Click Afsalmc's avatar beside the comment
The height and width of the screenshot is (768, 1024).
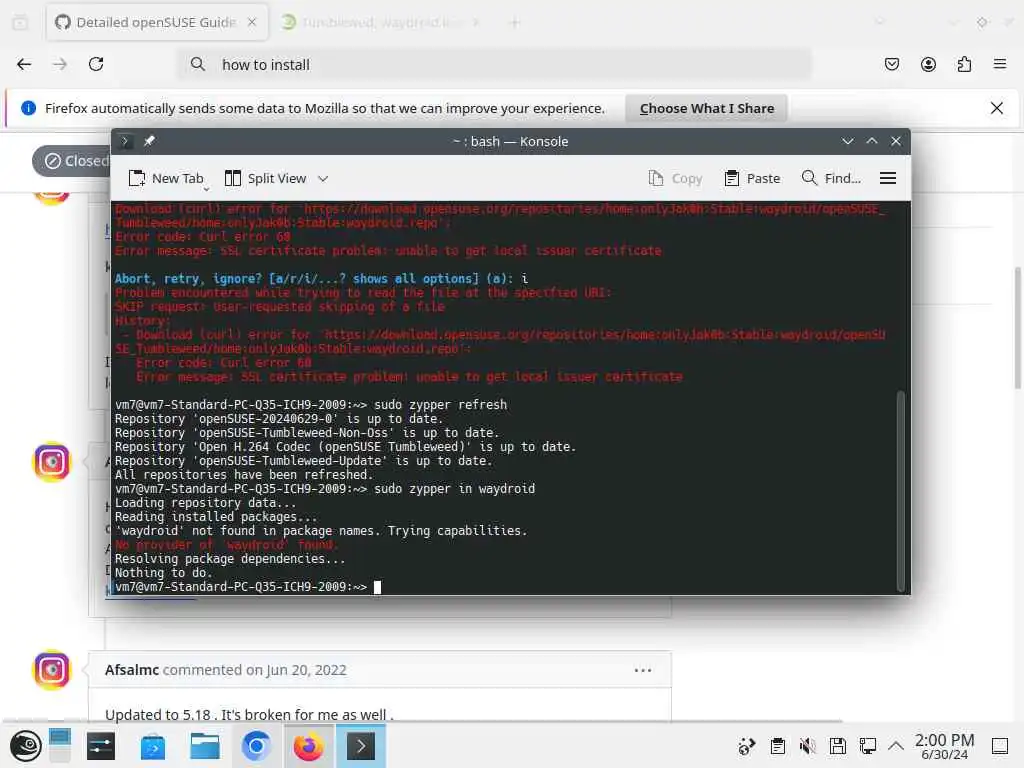pyautogui.click(x=52, y=669)
